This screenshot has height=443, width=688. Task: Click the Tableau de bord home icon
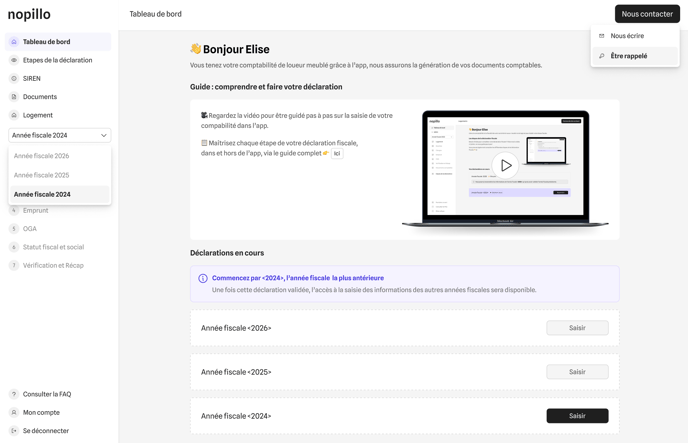pyautogui.click(x=14, y=42)
